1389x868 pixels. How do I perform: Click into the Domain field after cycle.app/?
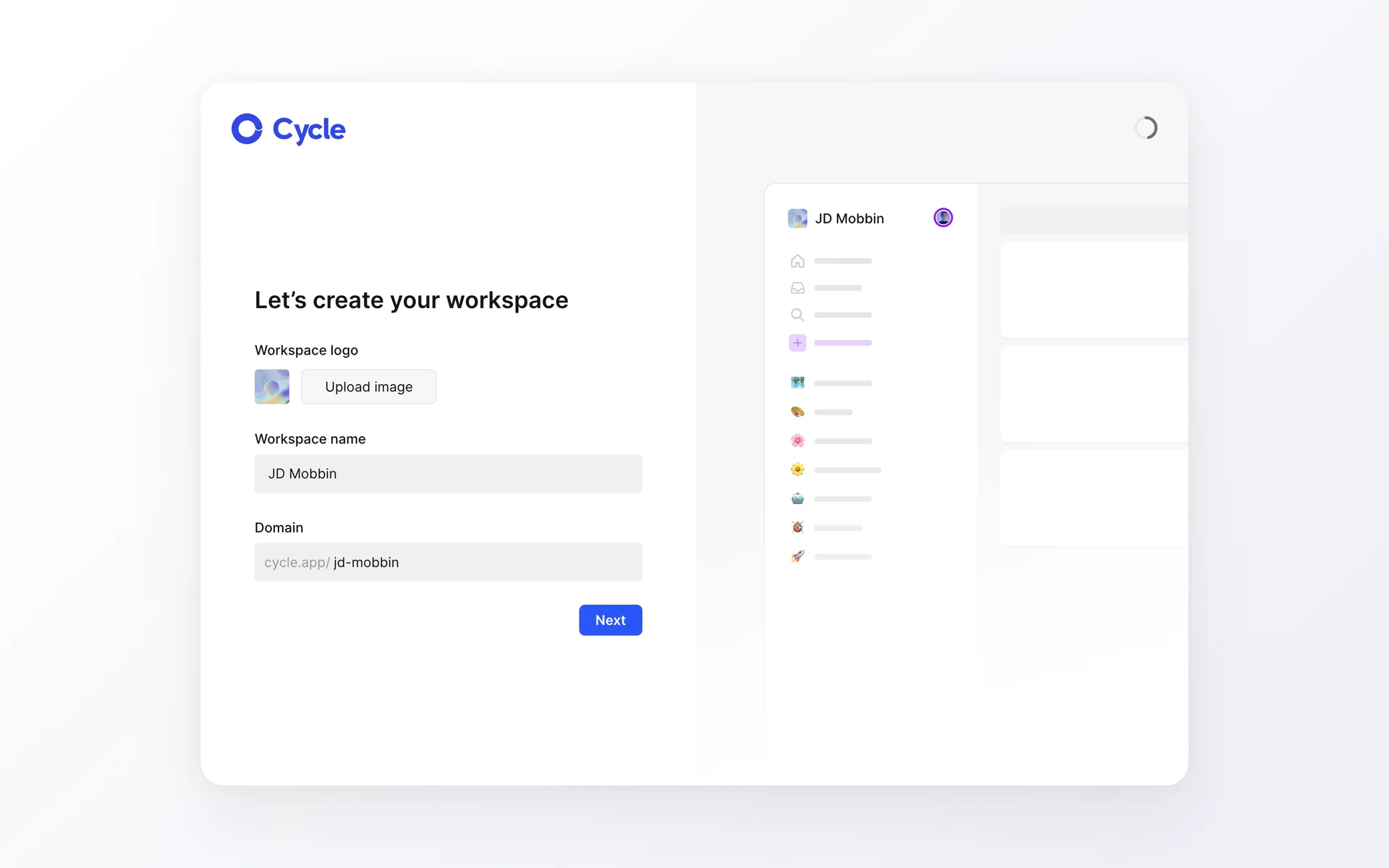point(485,563)
